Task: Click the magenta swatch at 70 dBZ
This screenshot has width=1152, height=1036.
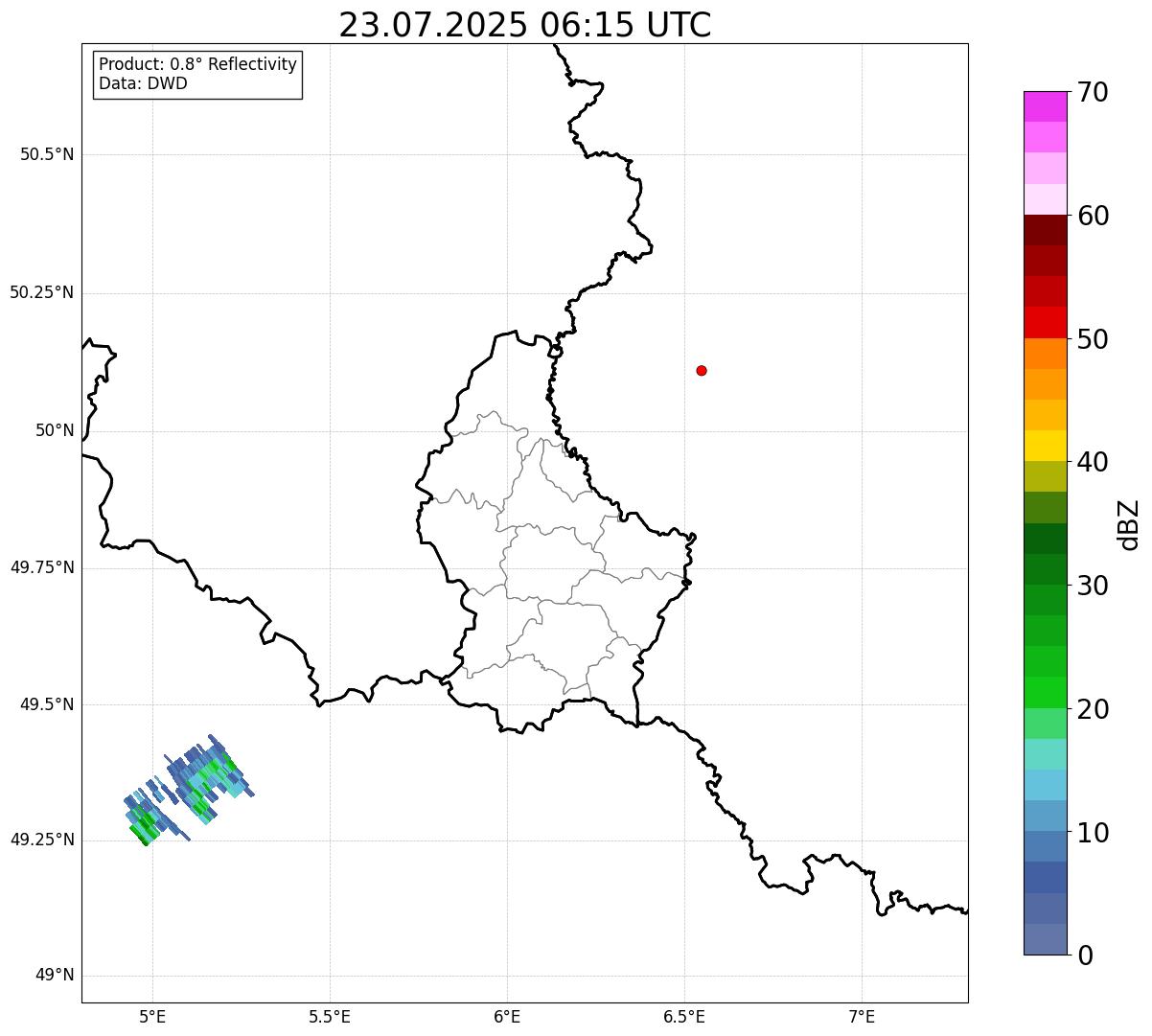Action: pyautogui.click(x=1046, y=106)
